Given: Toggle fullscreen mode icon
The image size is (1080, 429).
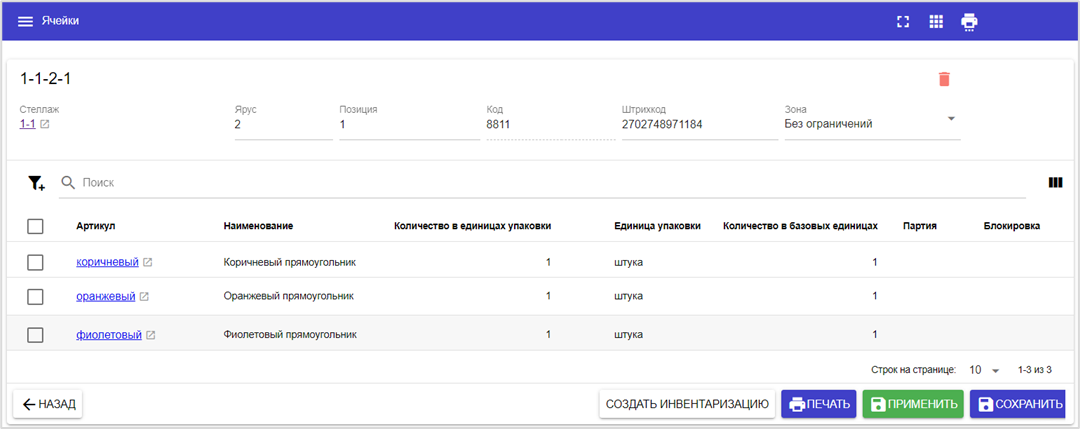Looking at the screenshot, I should coord(903,21).
